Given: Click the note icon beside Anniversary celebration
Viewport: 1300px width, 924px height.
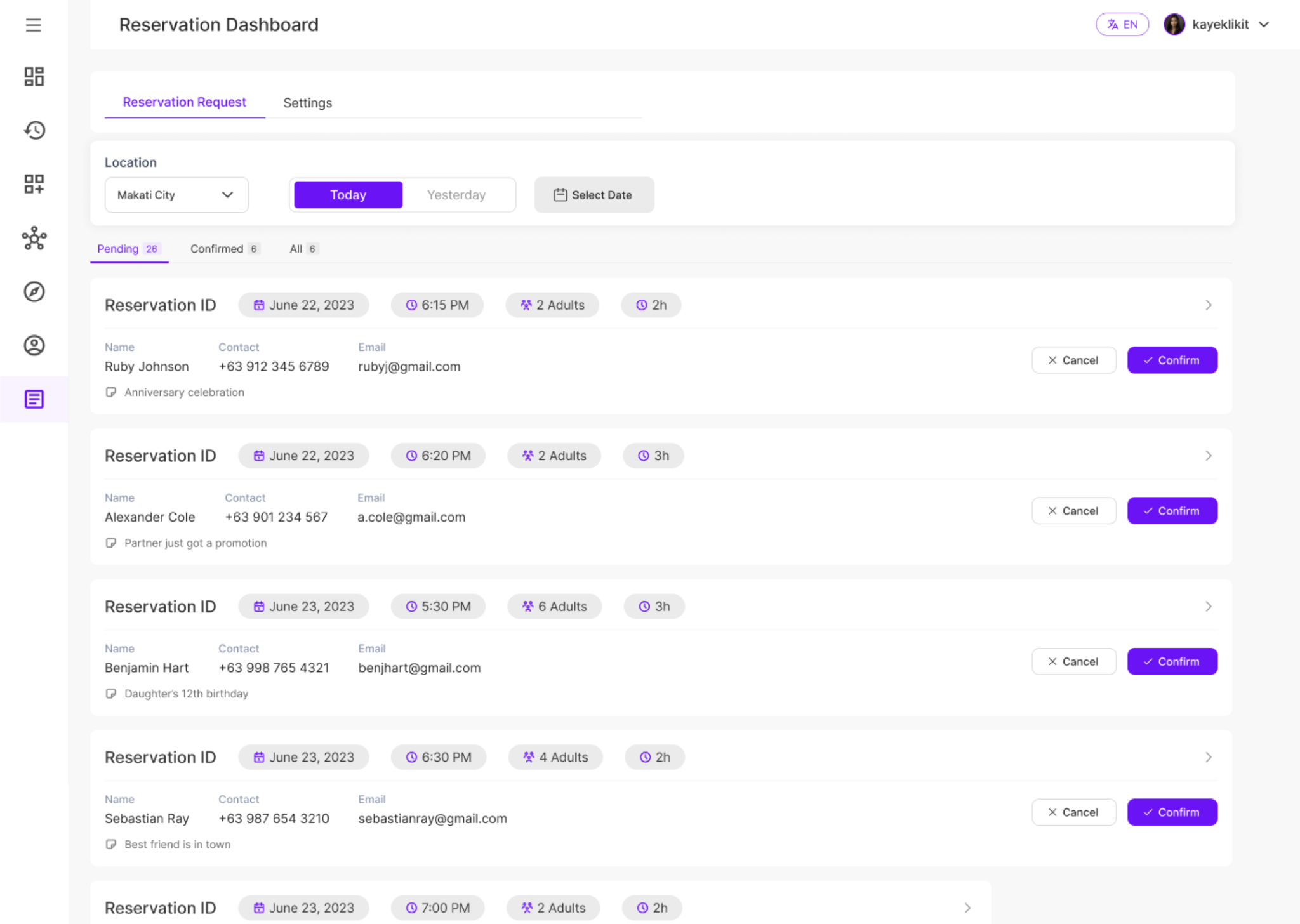Looking at the screenshot, I should [111, 392].
